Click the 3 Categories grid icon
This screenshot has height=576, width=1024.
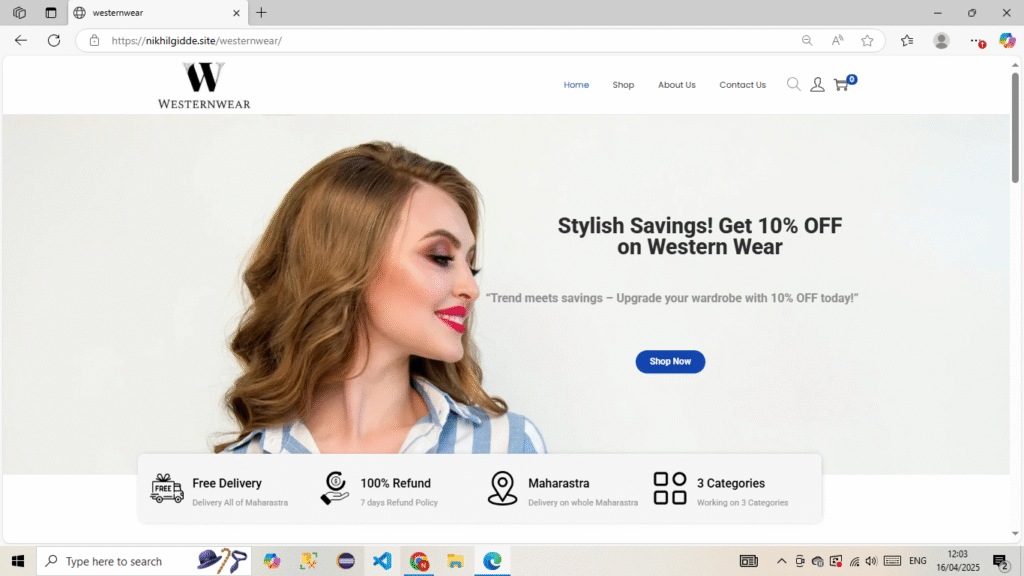670,488
